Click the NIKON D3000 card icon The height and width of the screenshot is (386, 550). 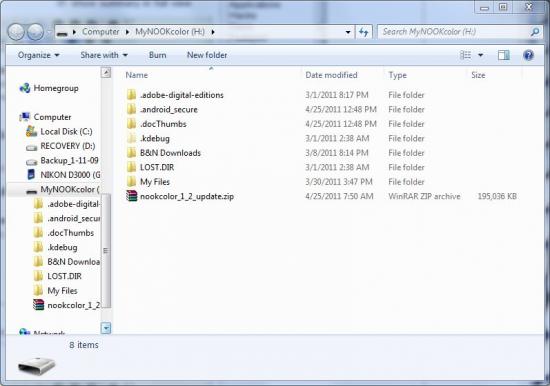tap(31, 174)
